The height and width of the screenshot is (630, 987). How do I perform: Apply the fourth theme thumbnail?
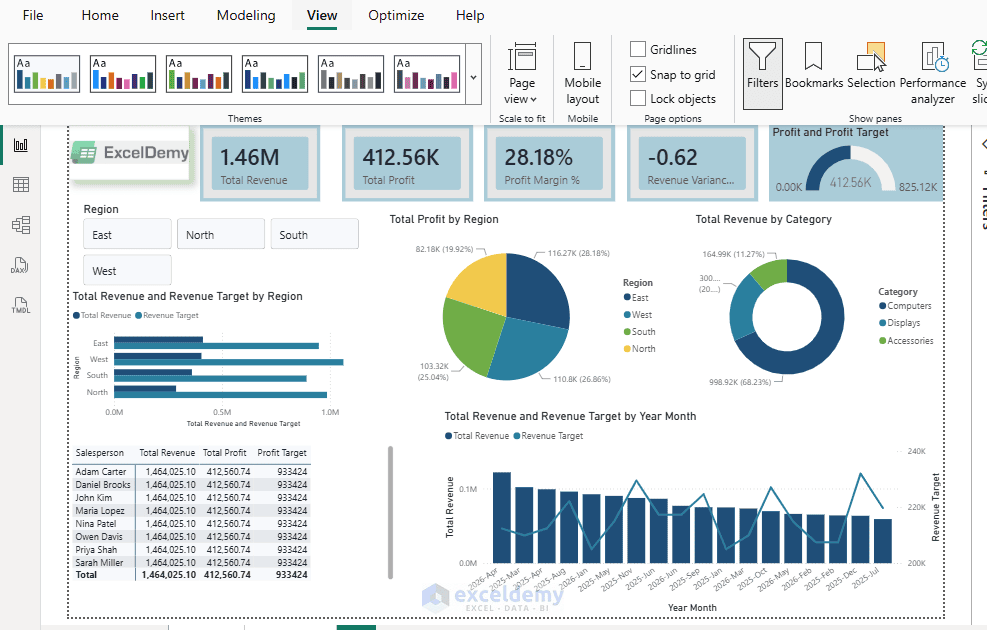[275, 74]
